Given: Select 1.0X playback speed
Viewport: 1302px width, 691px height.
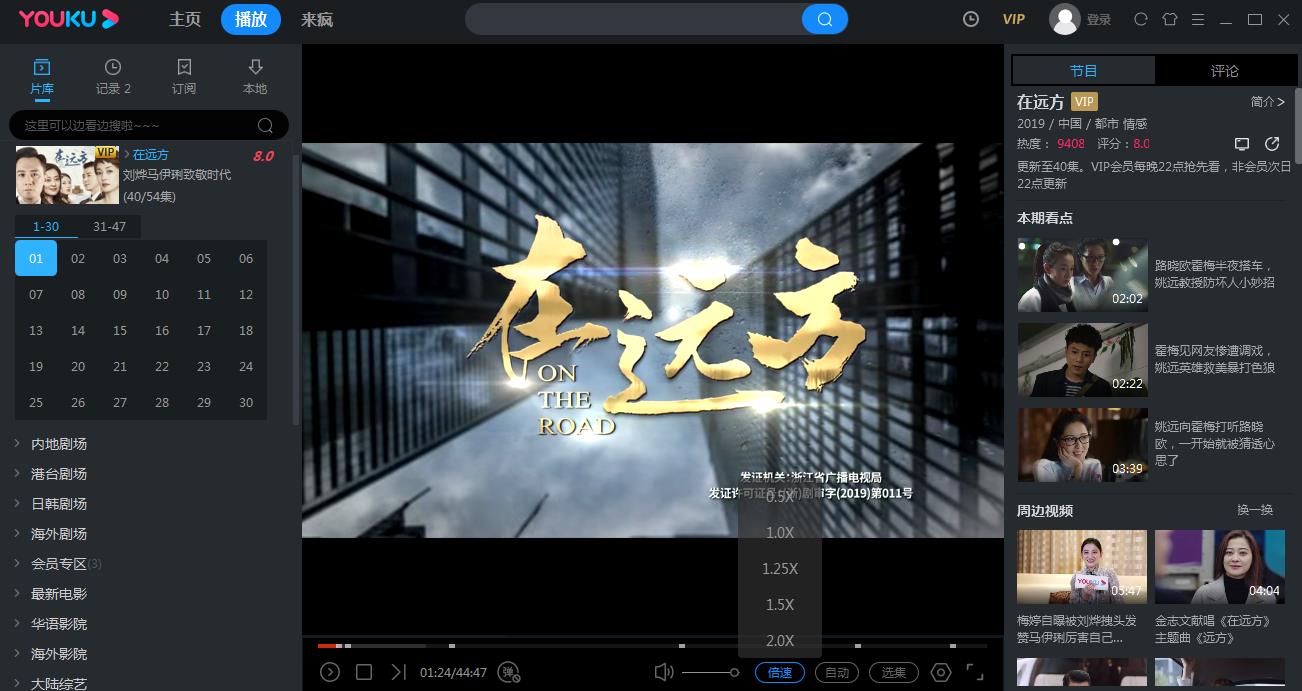Looking at the screenshot, I should [780, 533].
